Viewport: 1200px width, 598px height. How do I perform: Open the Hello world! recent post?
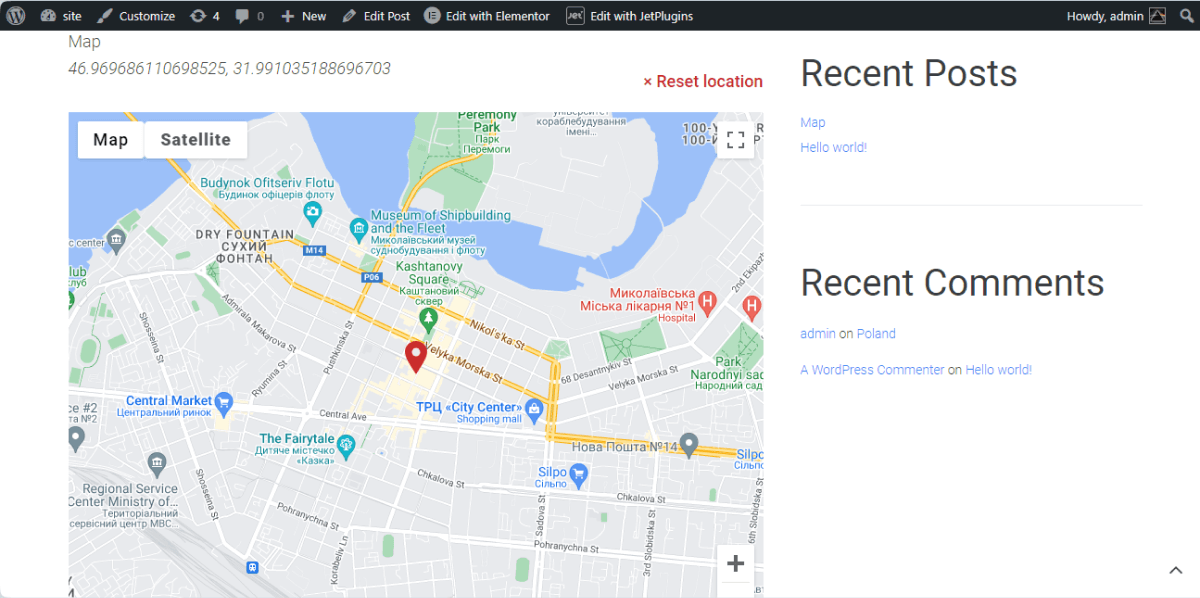point(833,147)
